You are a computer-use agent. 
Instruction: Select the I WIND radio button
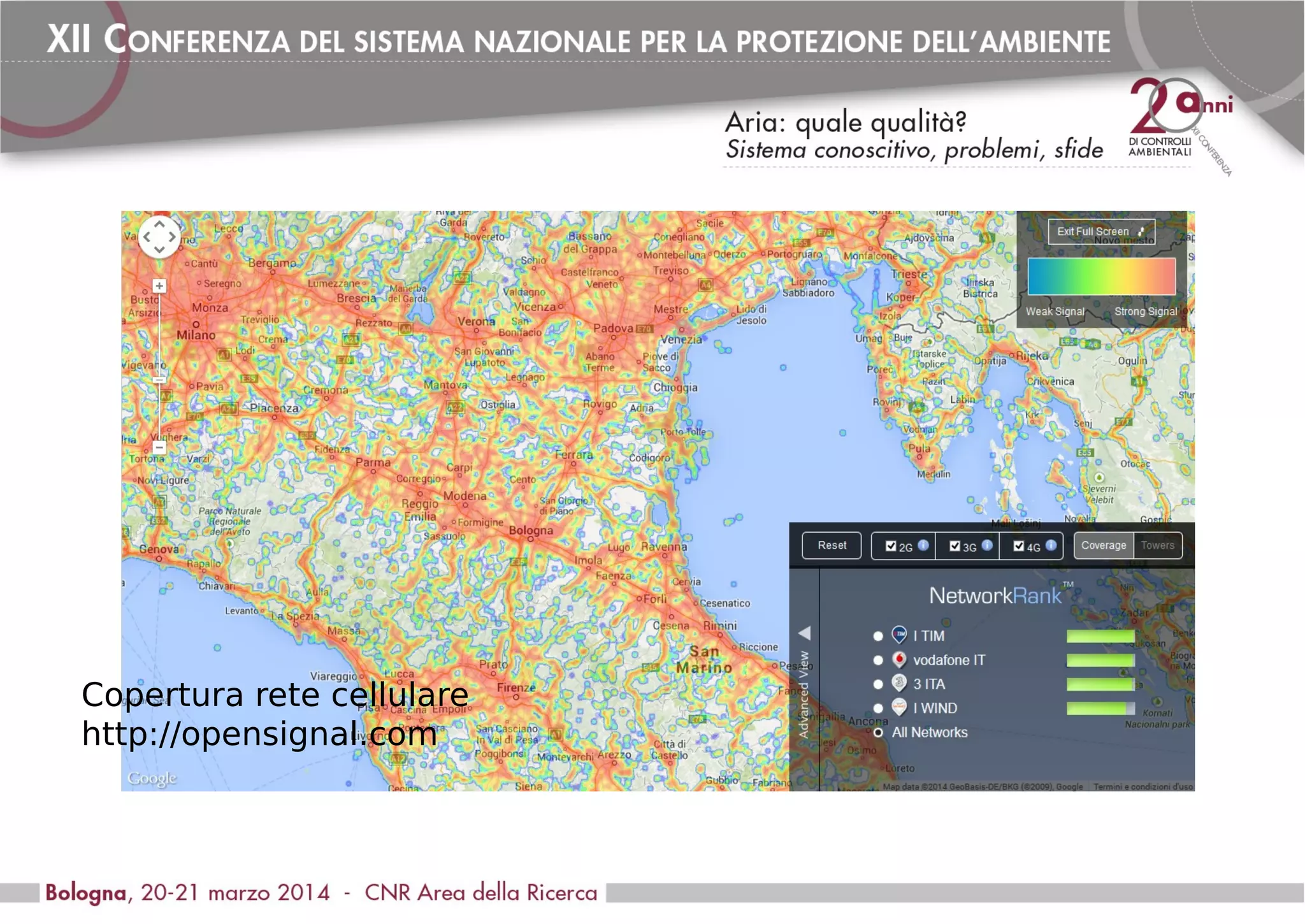[x=878, y=708]
